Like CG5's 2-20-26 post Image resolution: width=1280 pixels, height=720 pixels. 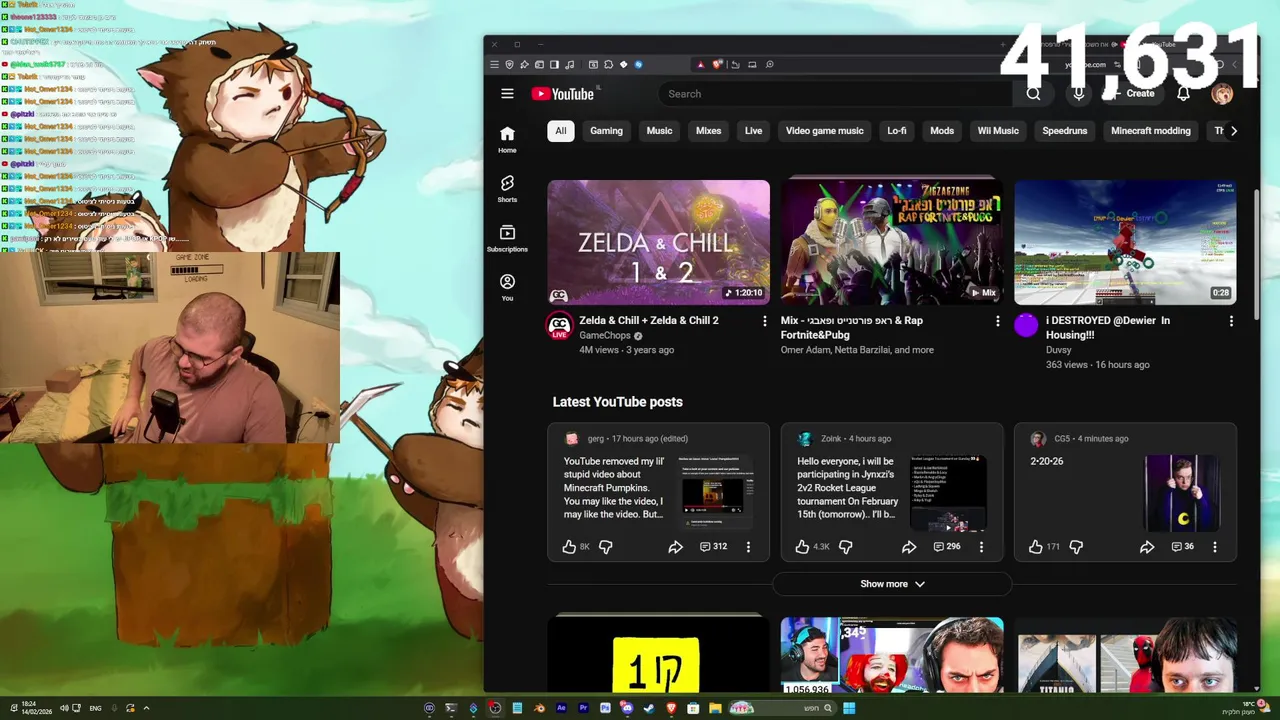[1035, 547]
